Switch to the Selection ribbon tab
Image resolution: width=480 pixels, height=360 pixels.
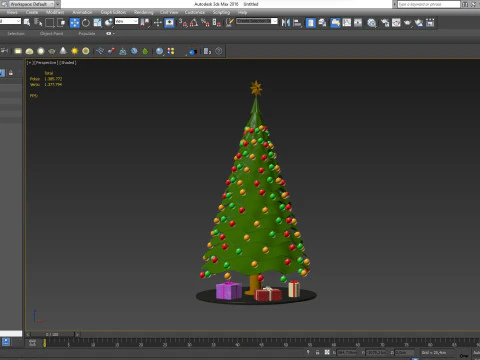click(x=16, y=33)
